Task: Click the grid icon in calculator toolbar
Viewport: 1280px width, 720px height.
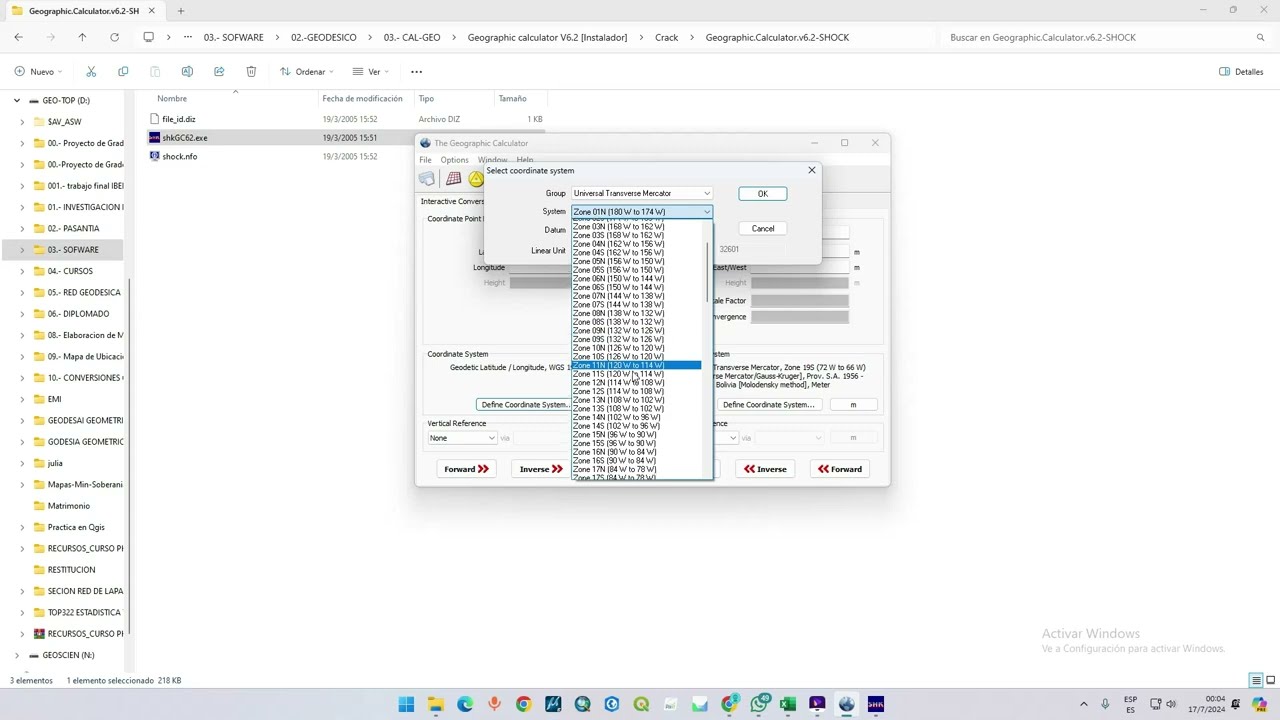Action: [x=453, y=179]
